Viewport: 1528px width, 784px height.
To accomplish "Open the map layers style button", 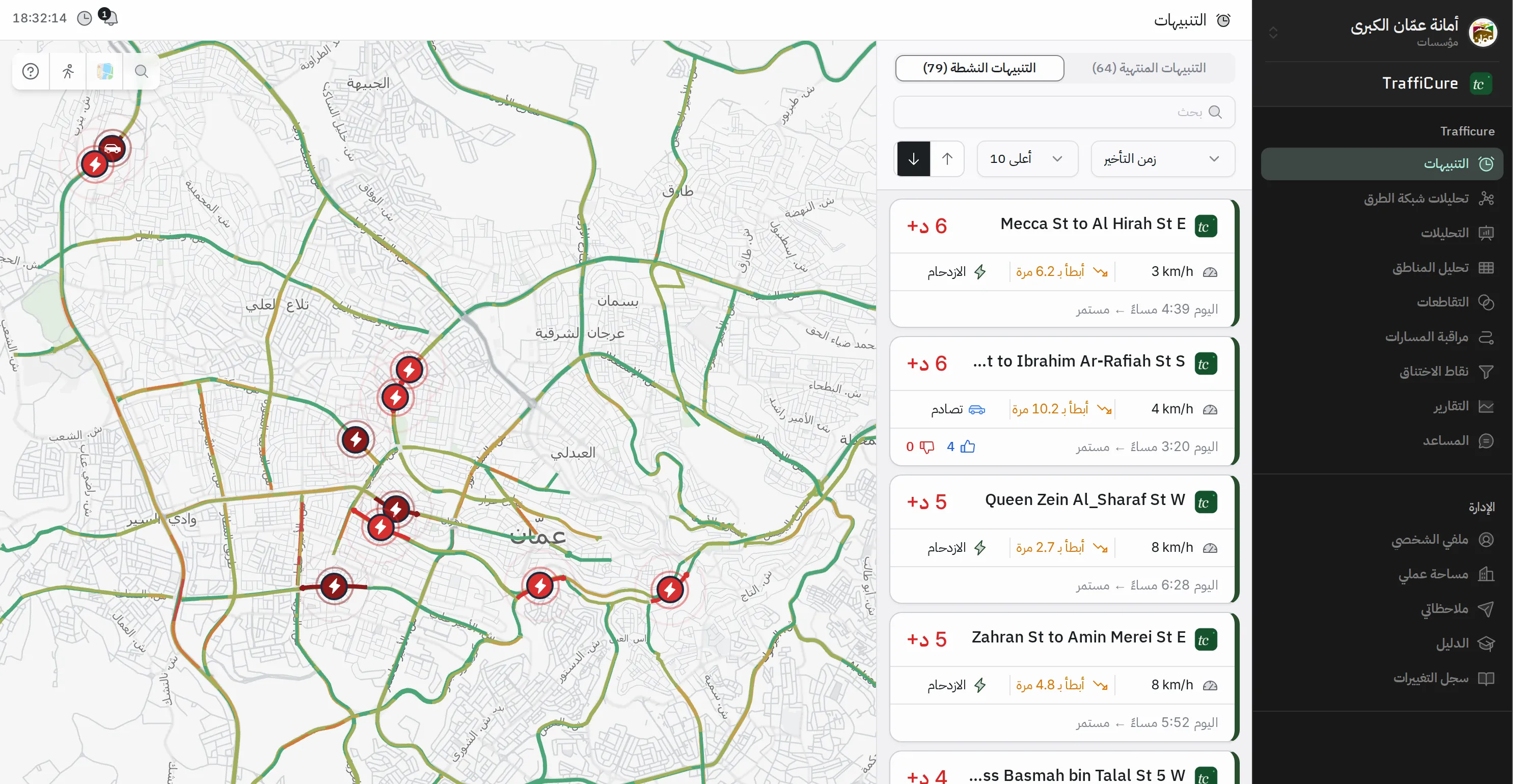I will pyautogui.click(x=104, y=71).
